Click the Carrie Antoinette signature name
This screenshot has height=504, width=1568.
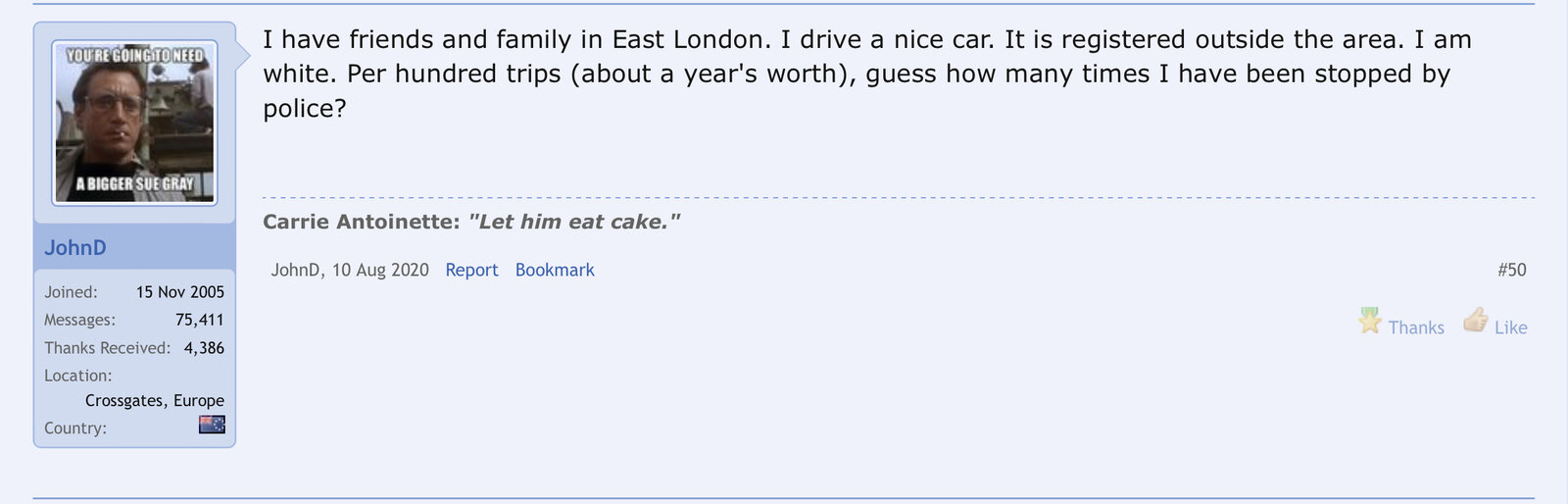pyautogui.click(x=361, y=222)
